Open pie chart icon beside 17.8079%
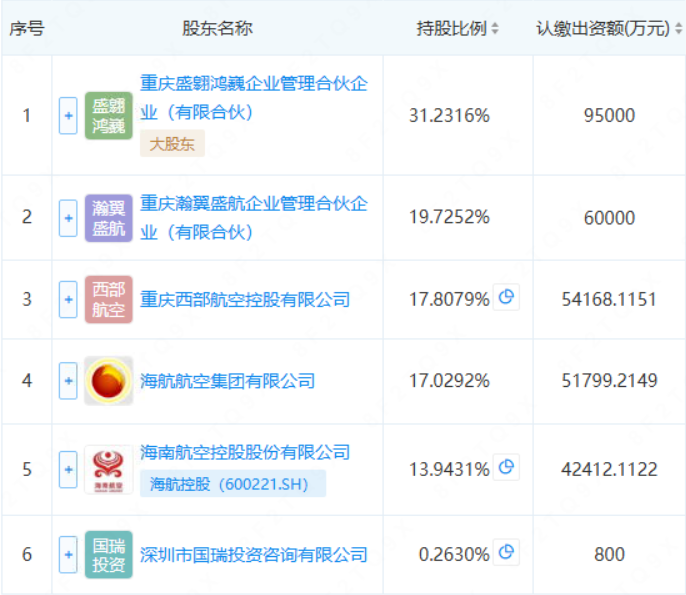 coord(507,297)
